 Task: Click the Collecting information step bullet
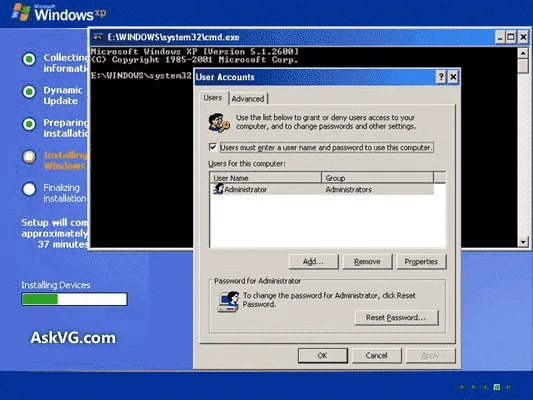[29, 59]
